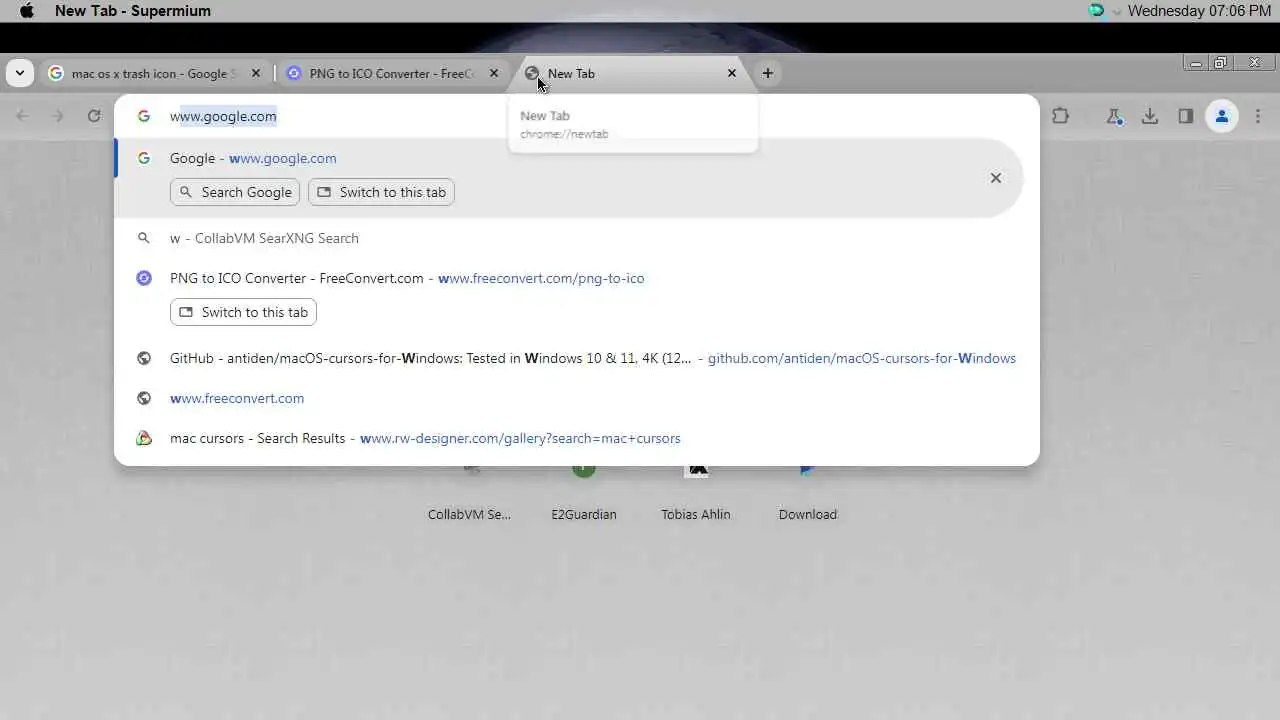Click the New Tab - Supermium menu bar title

point(133,11)
